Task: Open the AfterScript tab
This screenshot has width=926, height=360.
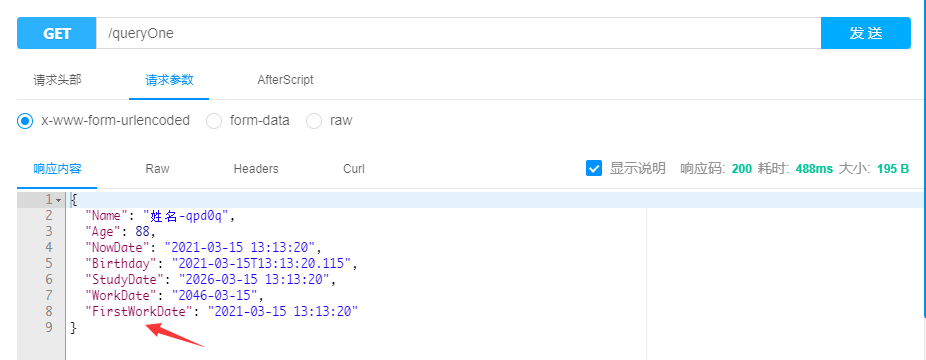Action: point(285,80)
